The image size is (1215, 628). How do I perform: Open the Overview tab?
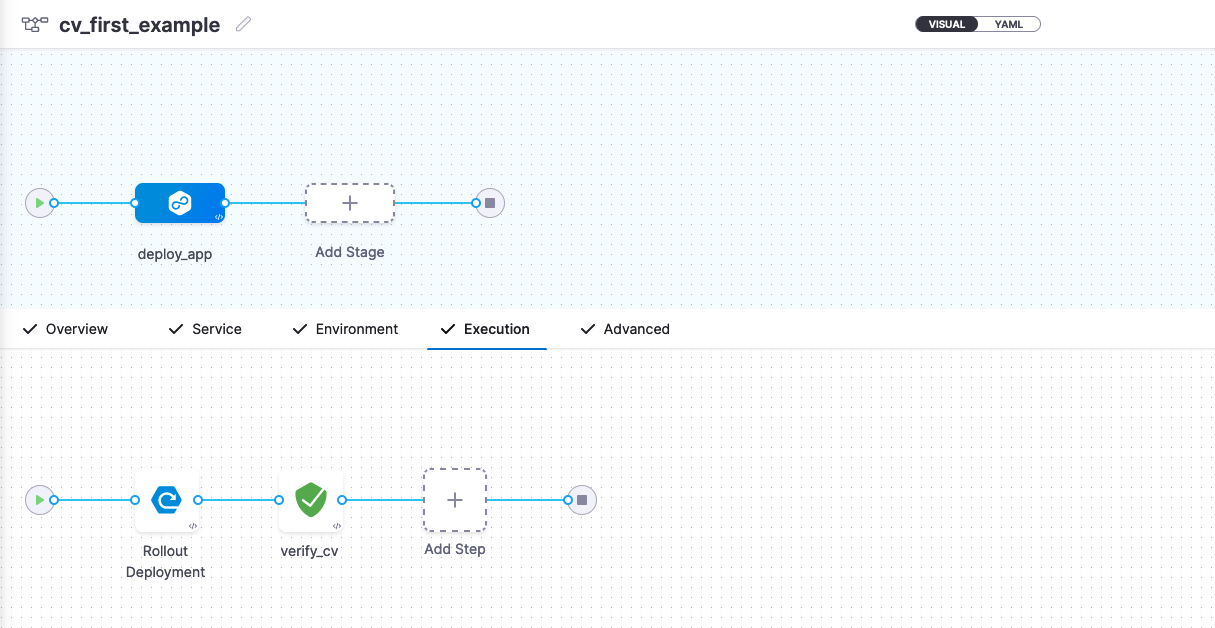[66, 329]
